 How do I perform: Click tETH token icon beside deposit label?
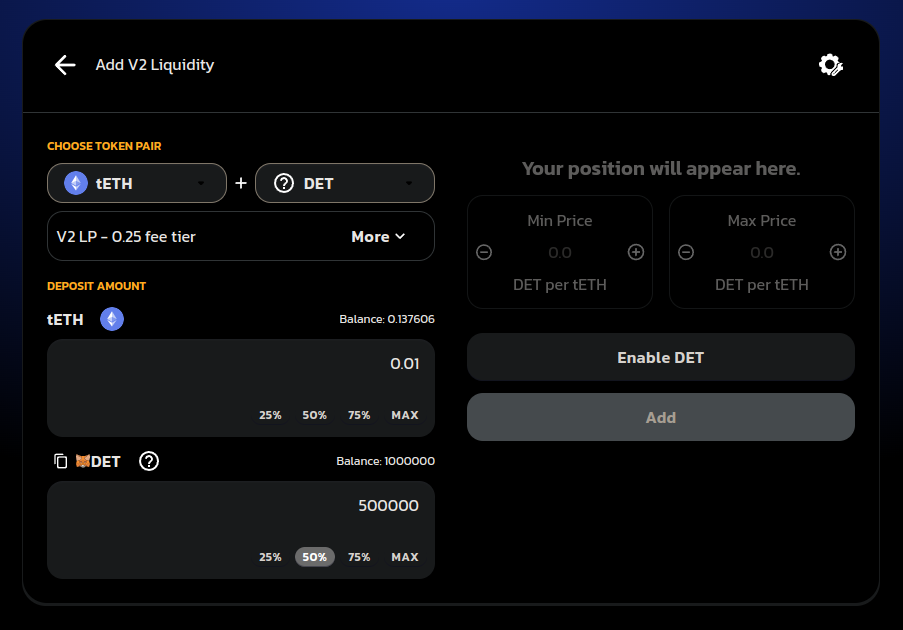coord(112,319)
